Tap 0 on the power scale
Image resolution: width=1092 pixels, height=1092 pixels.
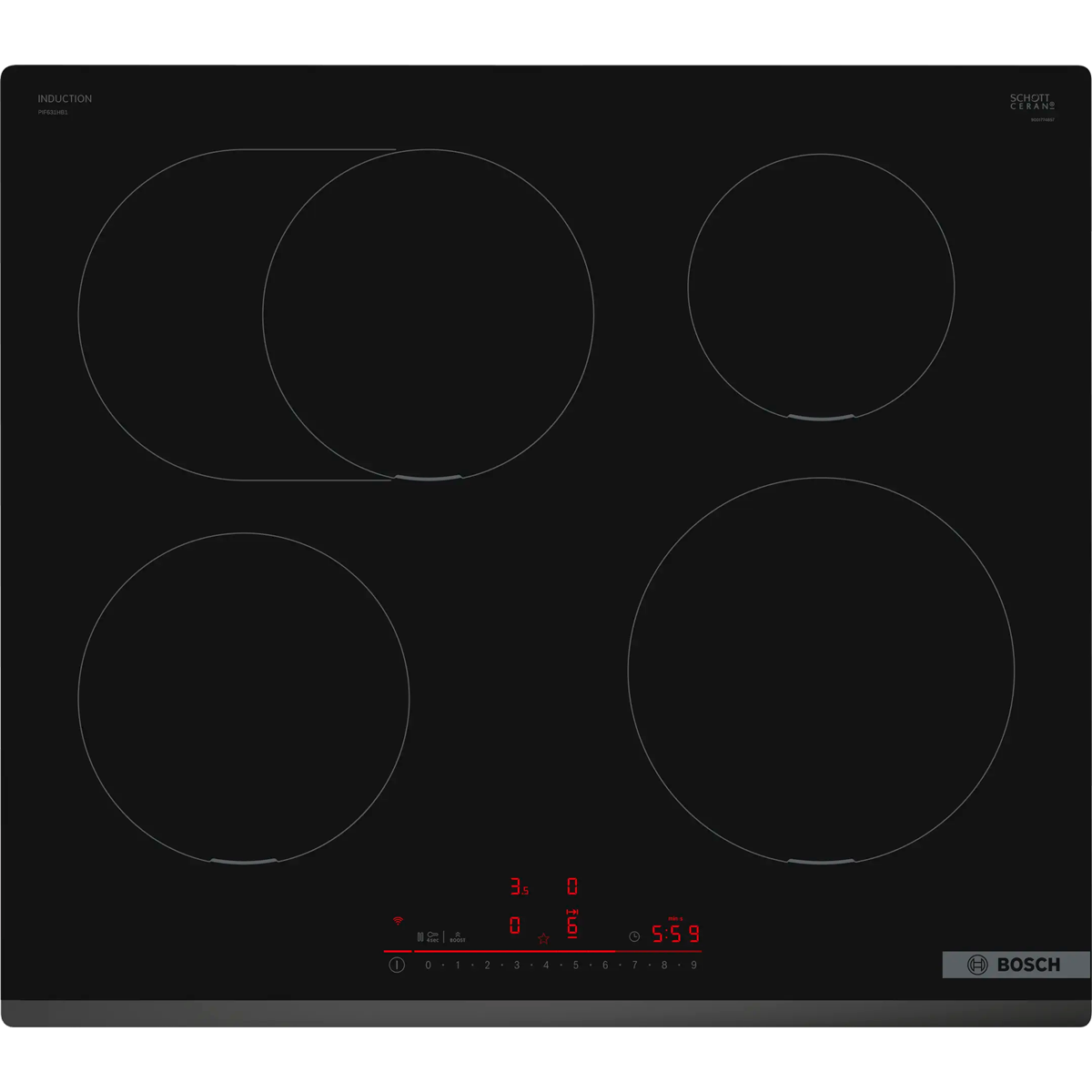click(x=428, y=965)
